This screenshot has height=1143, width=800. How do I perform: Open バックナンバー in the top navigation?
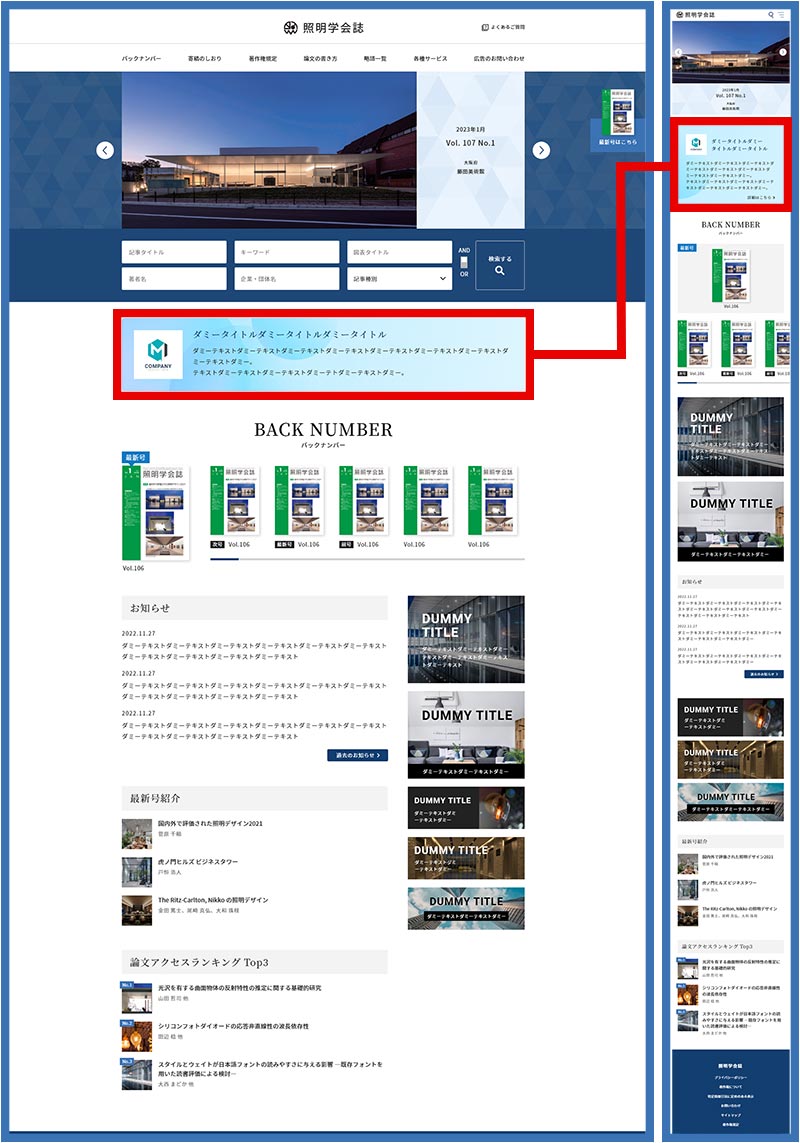(141, 58)
